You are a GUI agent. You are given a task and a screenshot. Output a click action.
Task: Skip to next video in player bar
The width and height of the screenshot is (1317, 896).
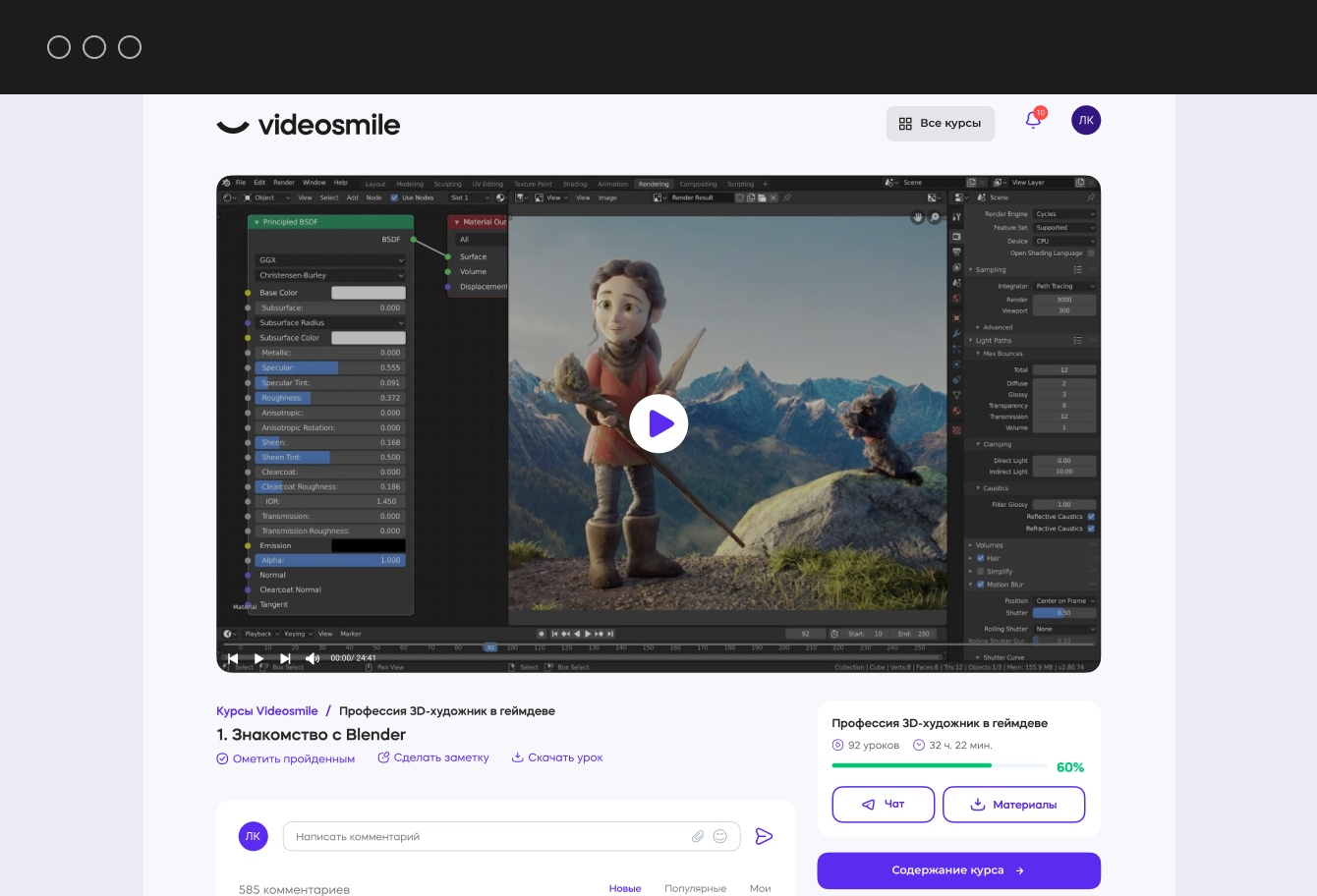285,658
